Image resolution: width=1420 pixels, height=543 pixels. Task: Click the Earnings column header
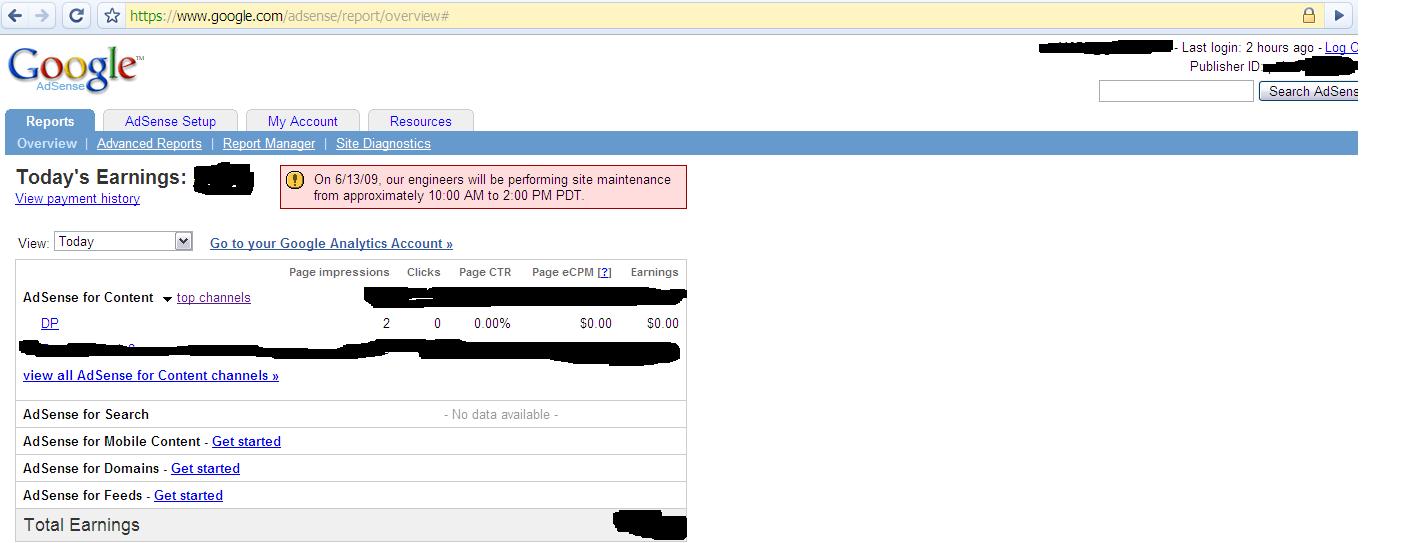coord(654,272)
